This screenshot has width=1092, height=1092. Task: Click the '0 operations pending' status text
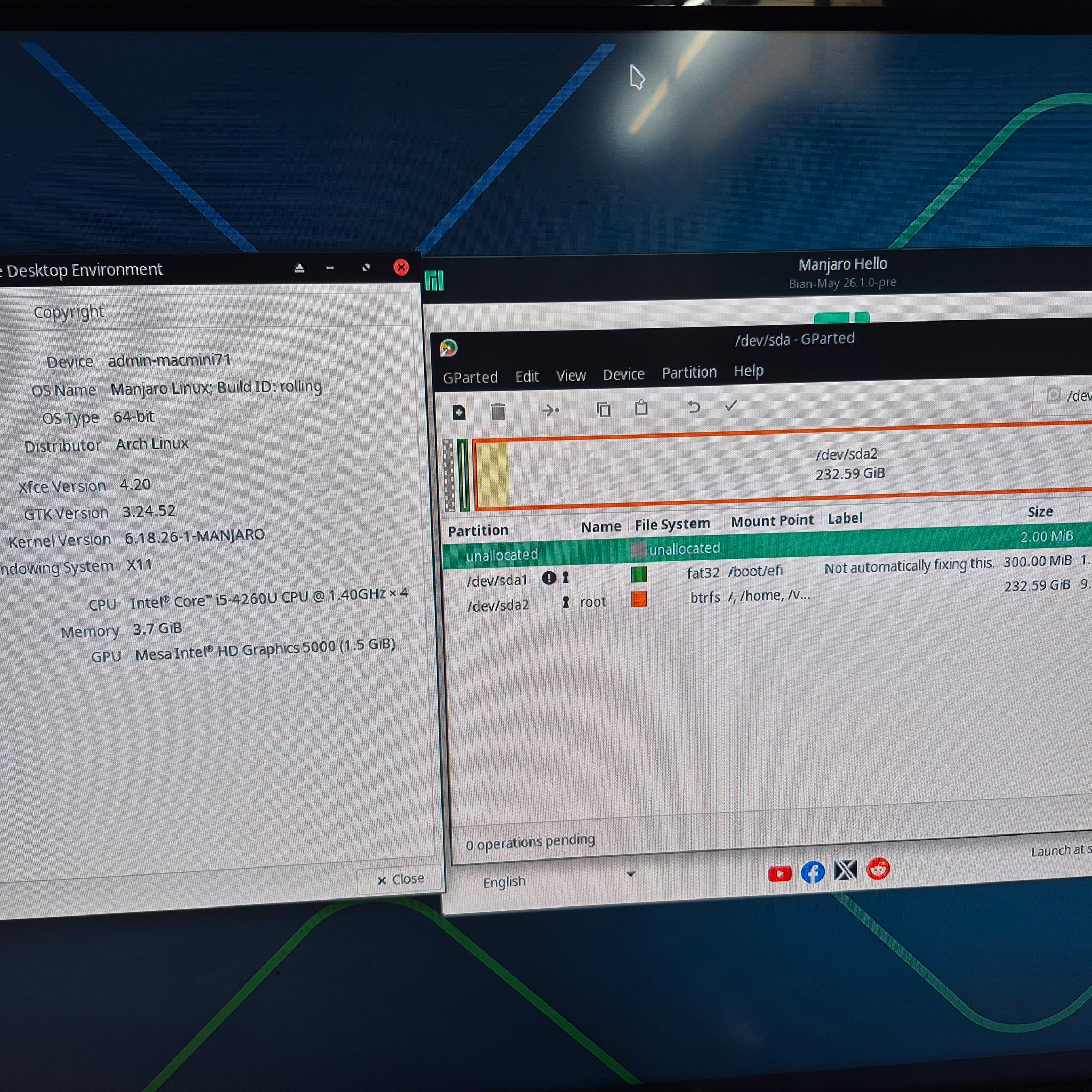tap(530, 842)
